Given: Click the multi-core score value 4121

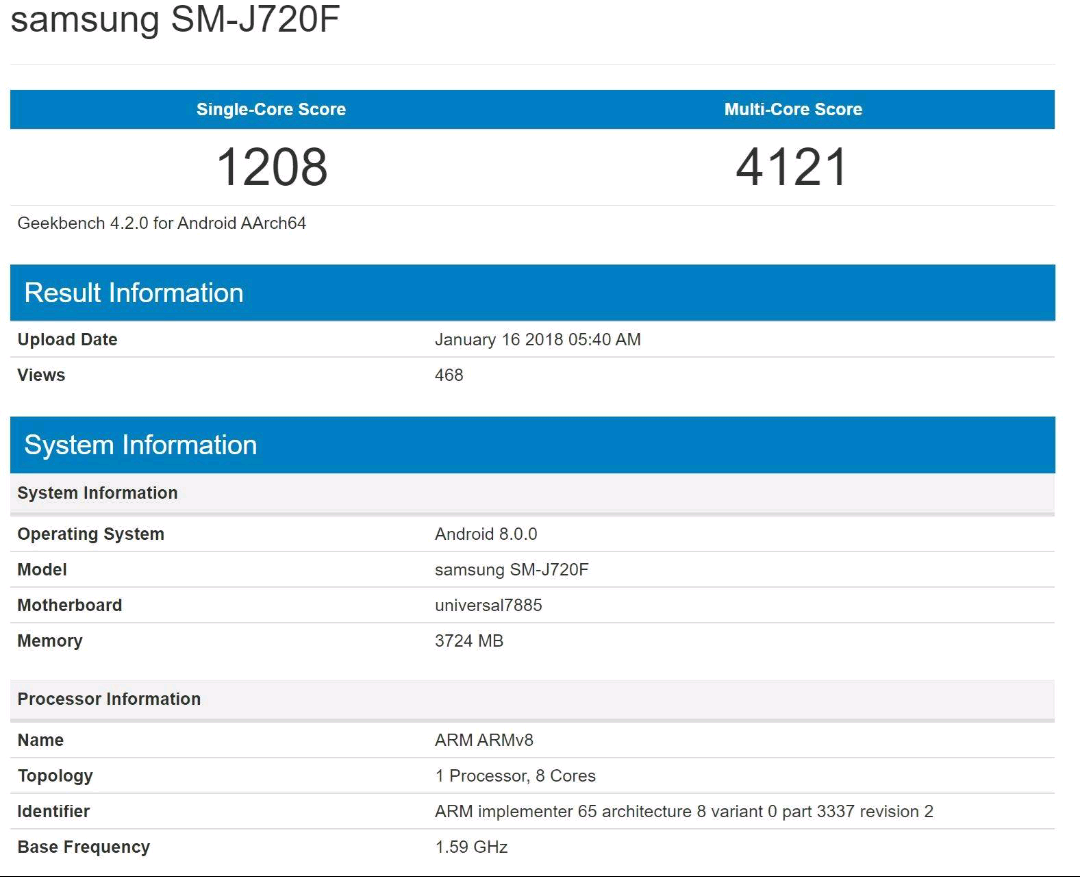Looking at the screenshot, I should 792,167.
